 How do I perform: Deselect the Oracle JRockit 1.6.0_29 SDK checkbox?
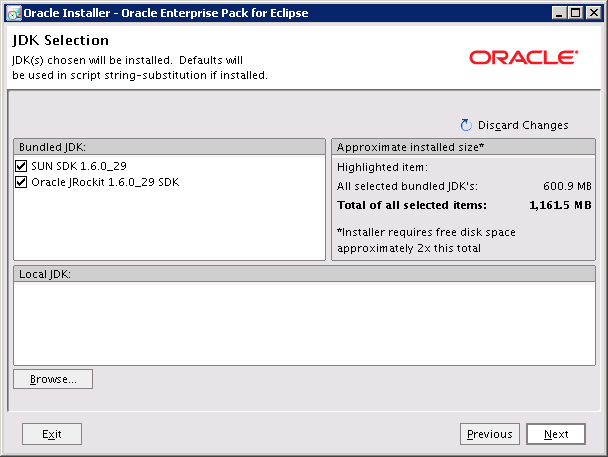(x=22, y=182)
